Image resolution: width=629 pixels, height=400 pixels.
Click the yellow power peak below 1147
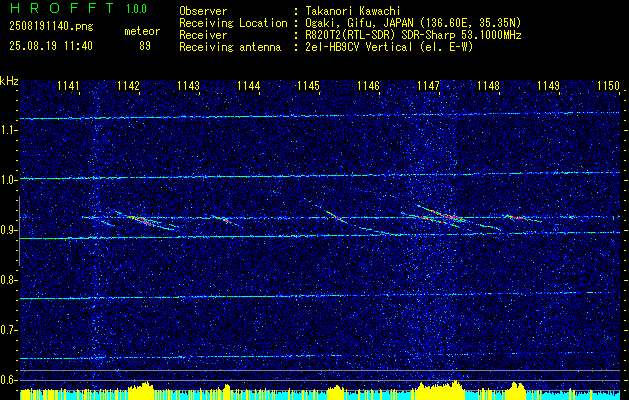[439, 390]
